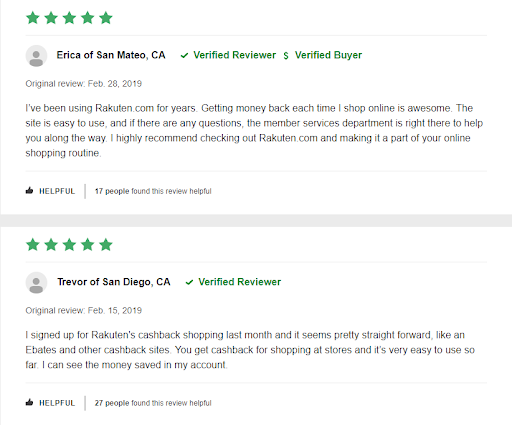This screenshot has height=425, width=512.
Task: Mark Trevor's review as HELPFUL
Action: point(50,403)
